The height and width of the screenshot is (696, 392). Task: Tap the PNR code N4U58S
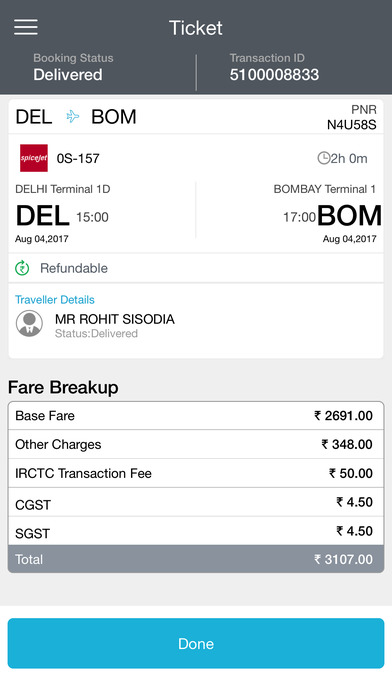[x=352, y=125]
